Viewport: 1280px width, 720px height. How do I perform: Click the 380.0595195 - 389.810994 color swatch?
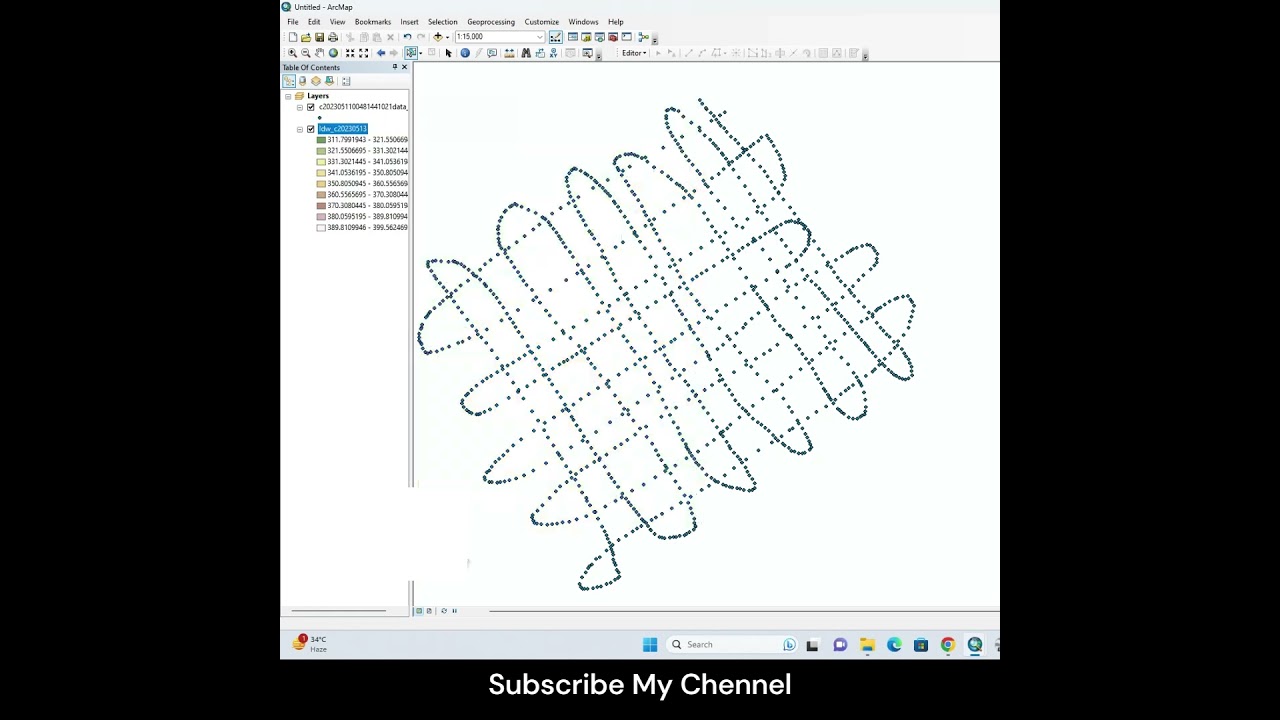(321, 217)
